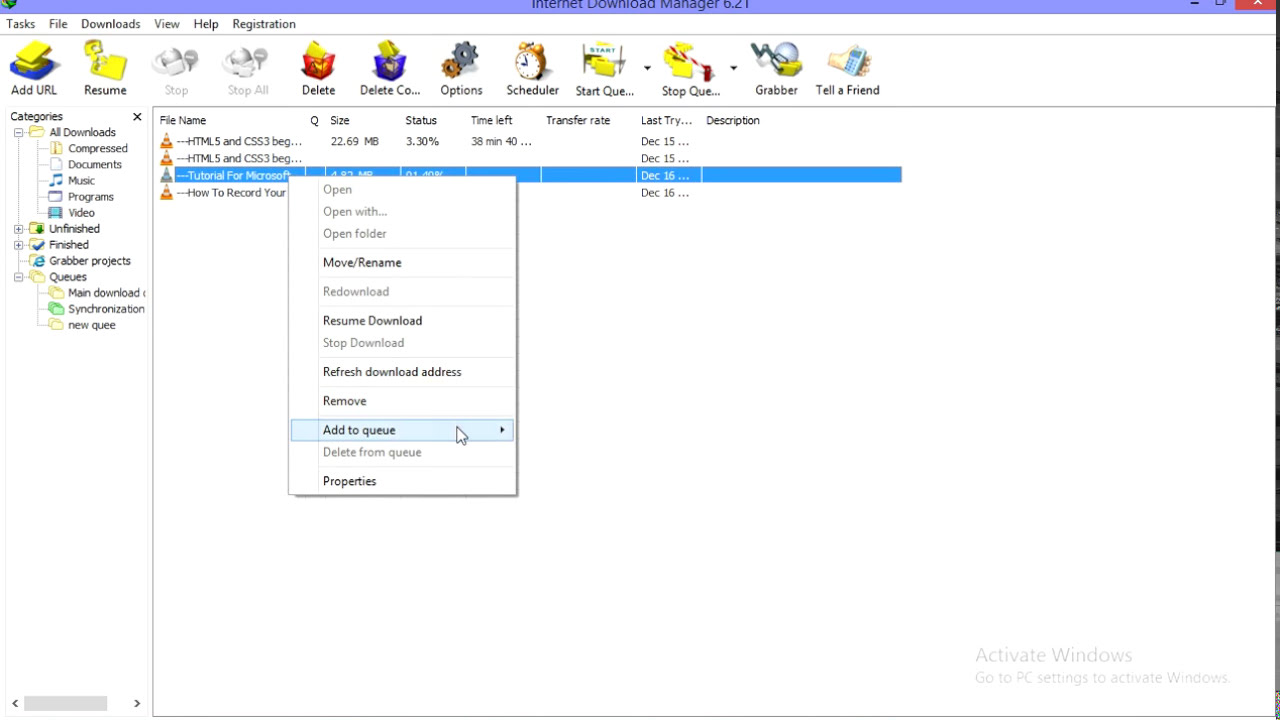Viewport: 1280px width, 720px height.
Task: Choose Properties in the context menu
Action: coord(402,481)
